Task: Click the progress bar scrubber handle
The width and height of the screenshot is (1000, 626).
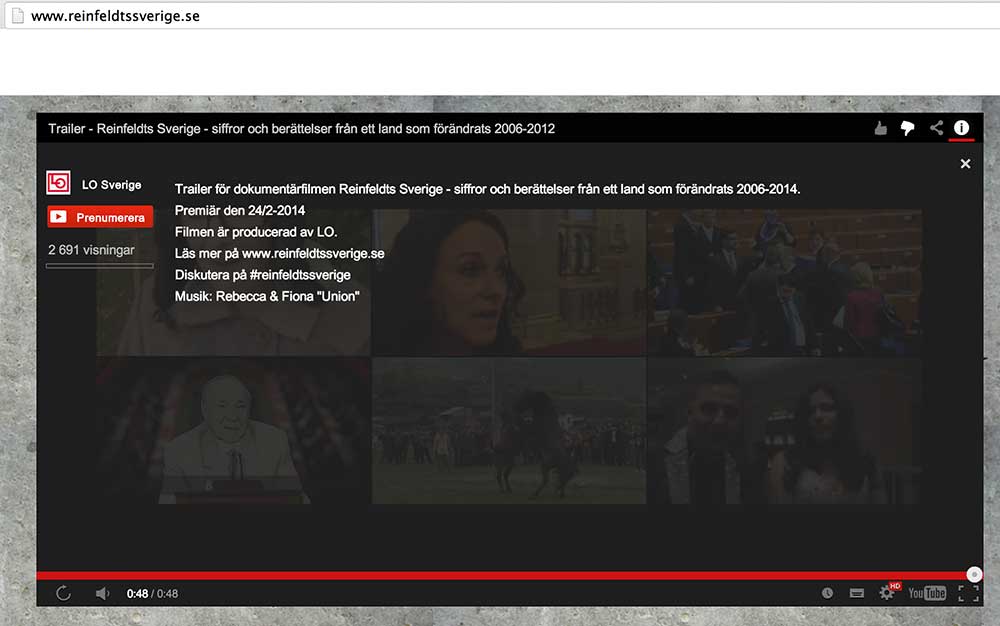Action: 974,575
